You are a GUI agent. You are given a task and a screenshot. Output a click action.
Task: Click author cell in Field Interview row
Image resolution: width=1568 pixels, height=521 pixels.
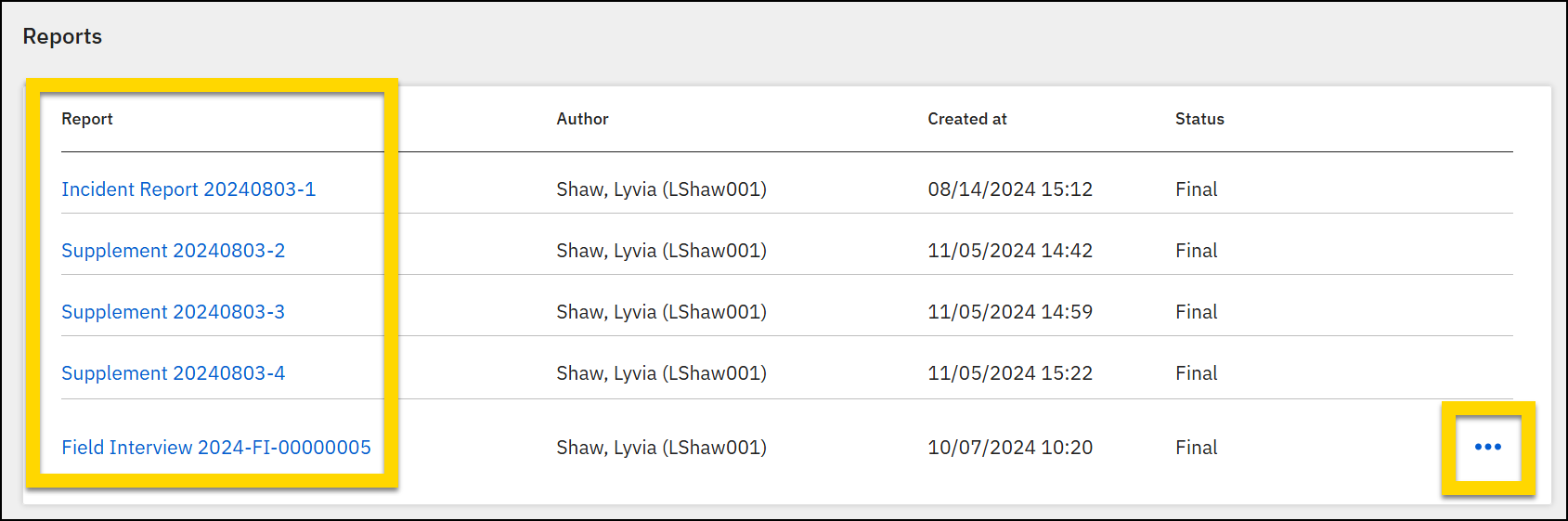point(662,448)
